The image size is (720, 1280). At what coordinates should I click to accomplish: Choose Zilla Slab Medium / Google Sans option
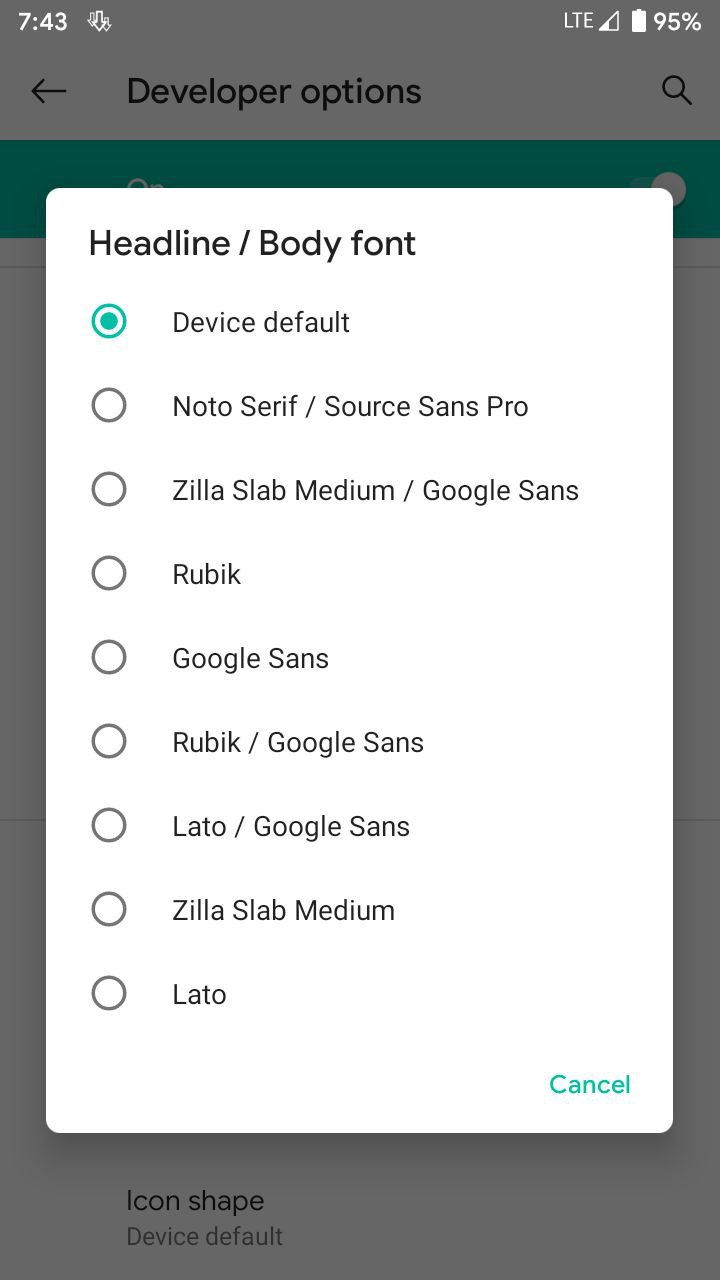click(359, 490)
